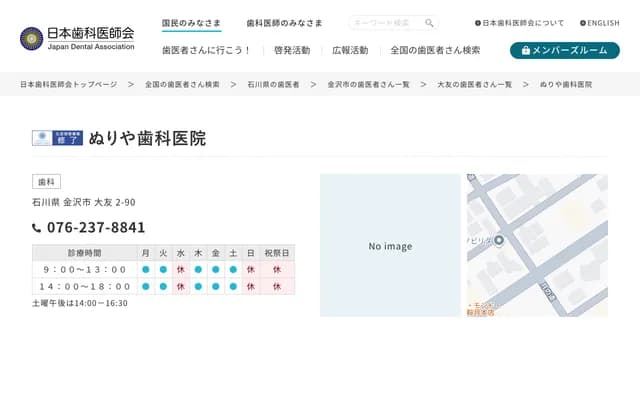This screenshot has height=400, width=640.
Task: Select the 国民のみなさま tab
Action: [192, 23]
